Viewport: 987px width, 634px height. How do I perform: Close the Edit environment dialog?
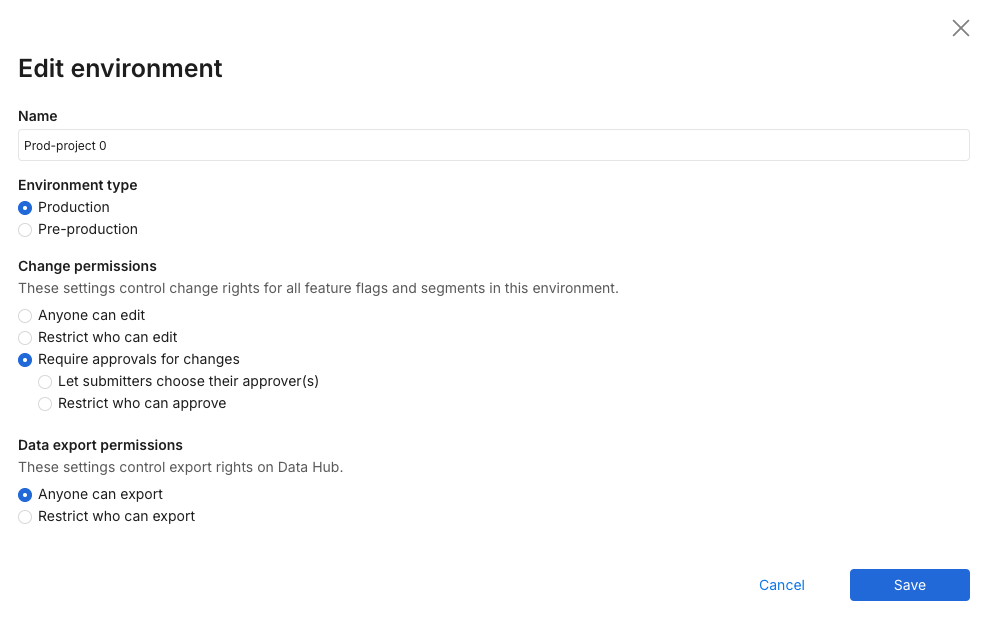coord(961,28)
